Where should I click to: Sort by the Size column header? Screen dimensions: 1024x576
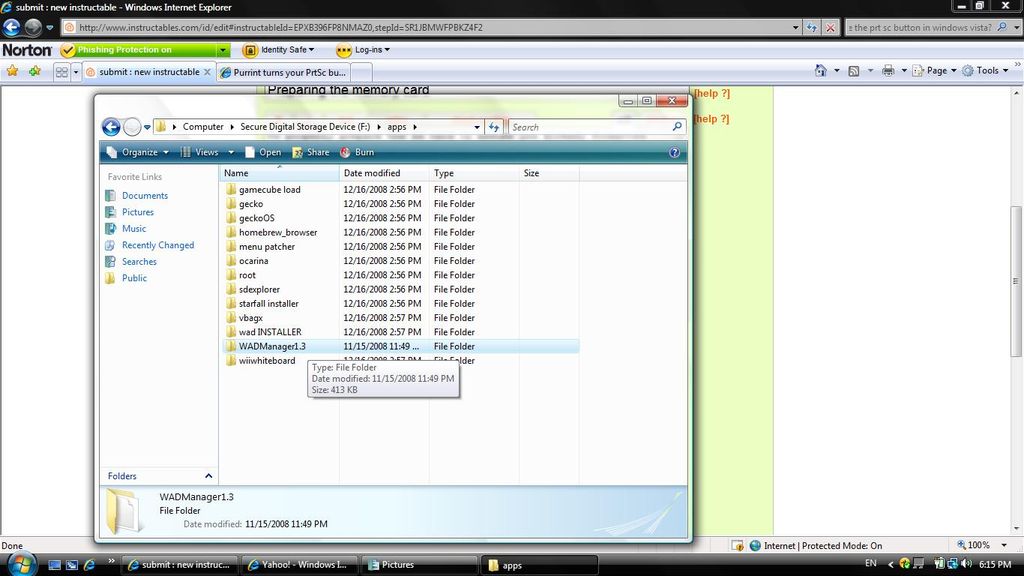pyautogui.click(x=549, y=173)
